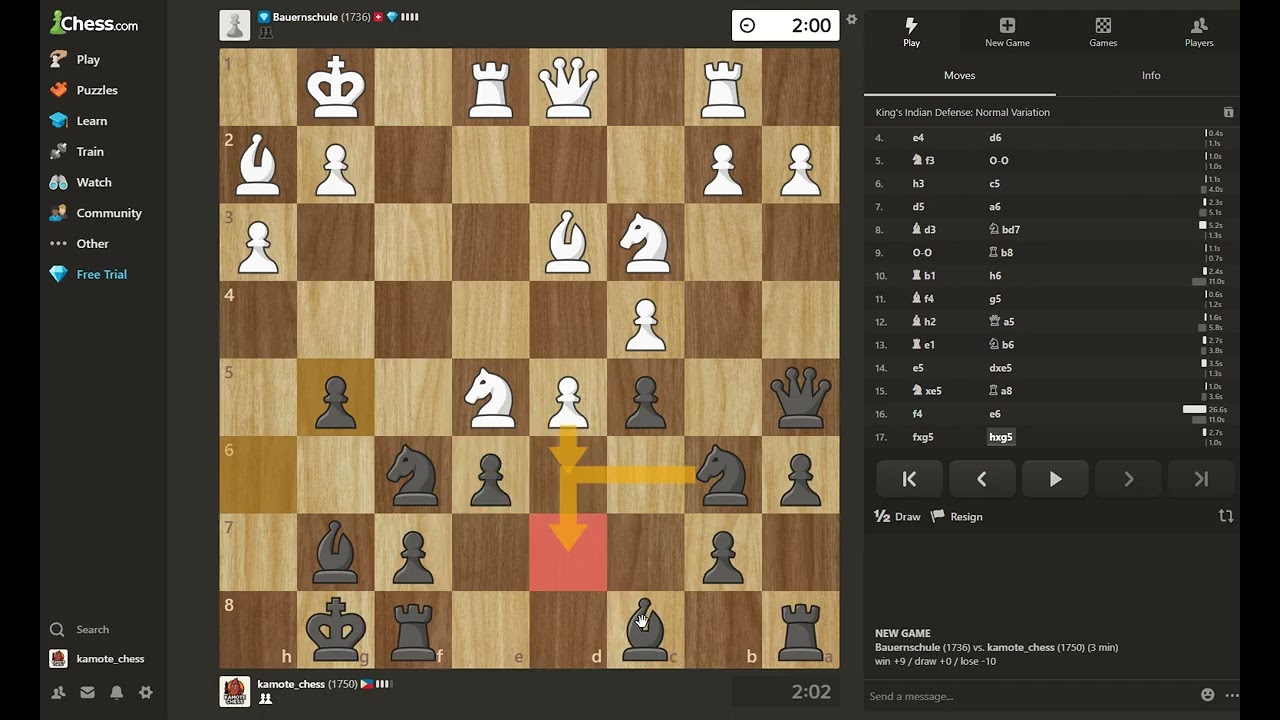1280x720 pixels.
Task: Select the Moves tab
Action: (959, 75)
